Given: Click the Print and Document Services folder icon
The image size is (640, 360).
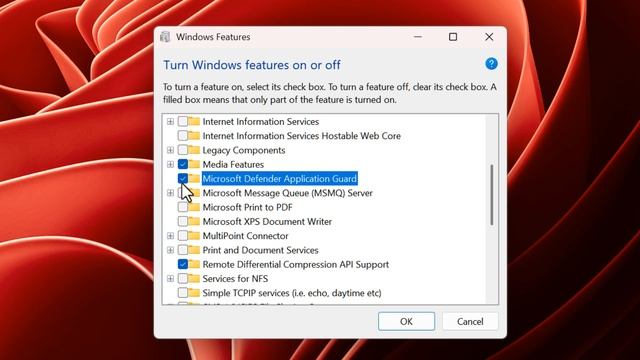Looking at the screenshot, I should pyautogui.click(x=194, y=250).
